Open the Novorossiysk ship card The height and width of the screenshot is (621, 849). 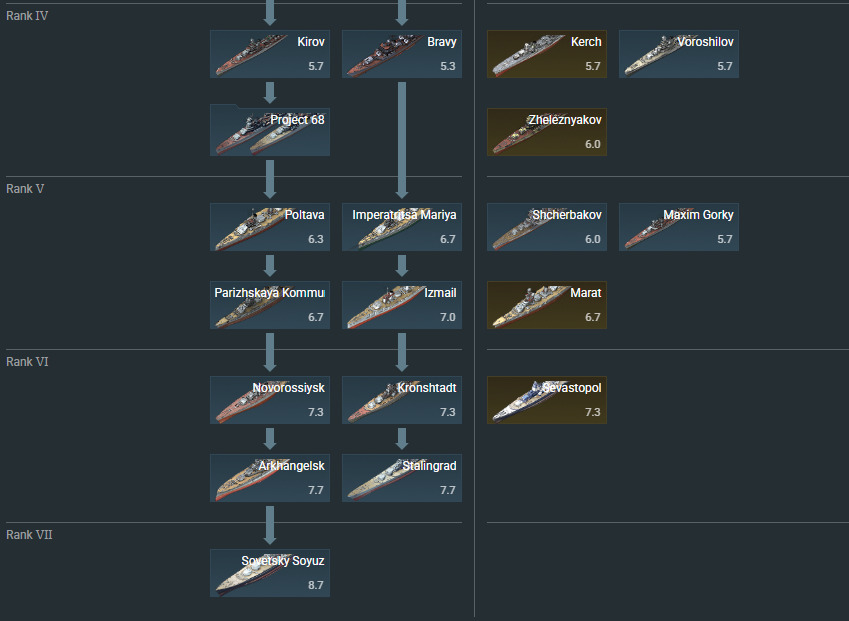coord(270,400)
